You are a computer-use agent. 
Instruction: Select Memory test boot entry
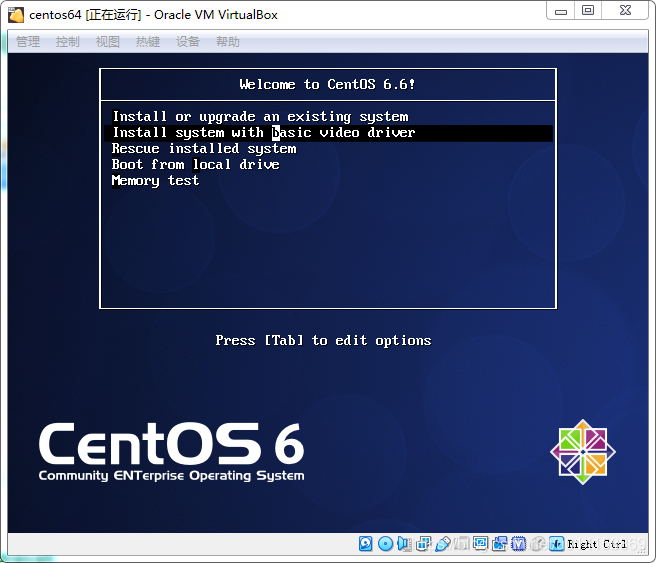(328, 180)
